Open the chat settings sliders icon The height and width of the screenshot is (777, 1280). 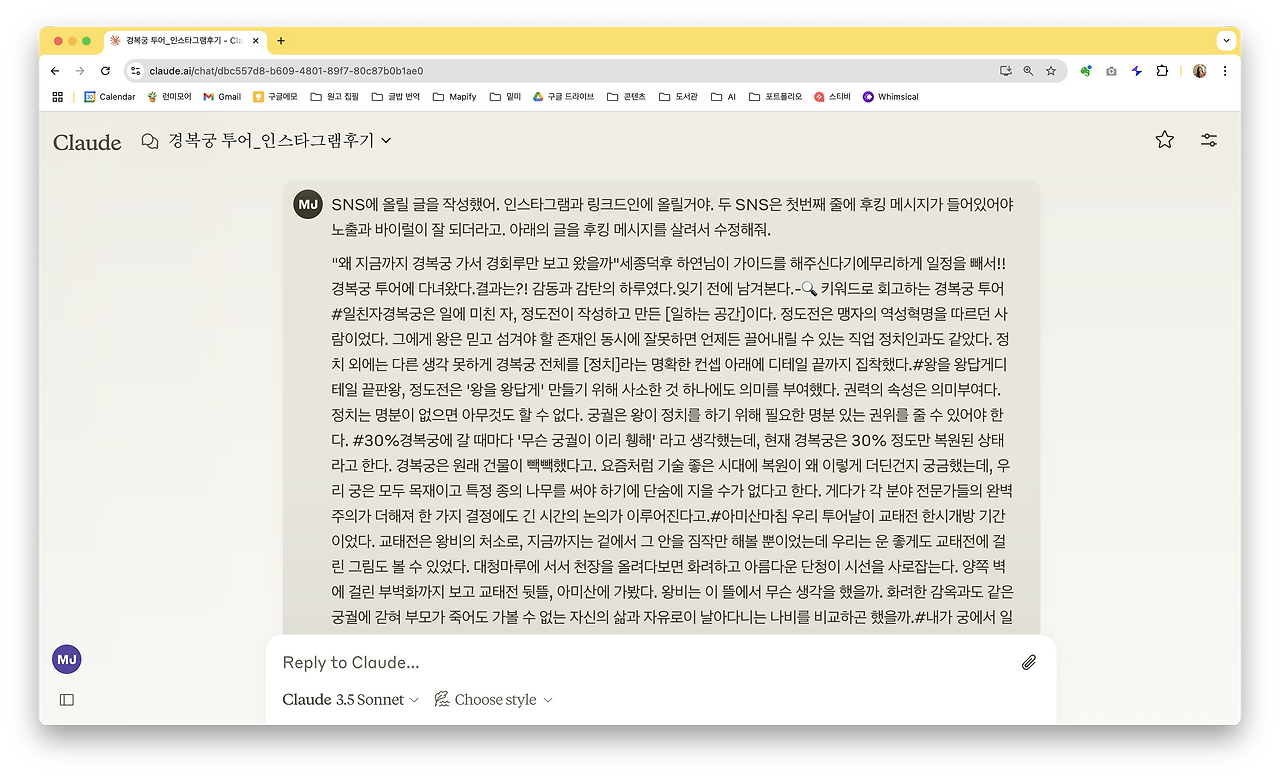(1209, 141)
